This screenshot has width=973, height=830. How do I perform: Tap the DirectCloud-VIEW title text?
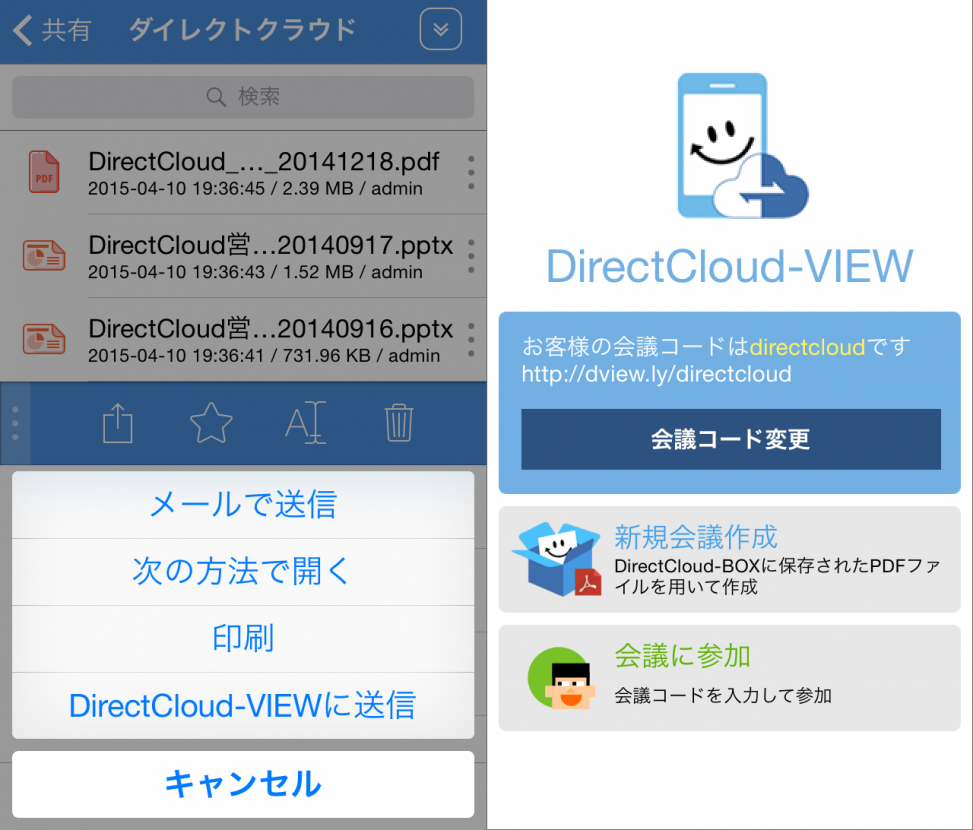pos(730,266)
